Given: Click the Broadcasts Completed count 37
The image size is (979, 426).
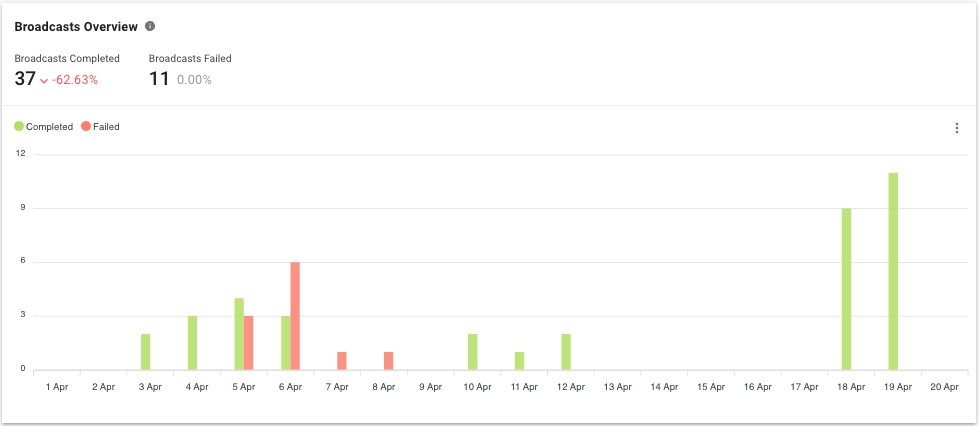Looking at the screenshot, I should [25, 79].
